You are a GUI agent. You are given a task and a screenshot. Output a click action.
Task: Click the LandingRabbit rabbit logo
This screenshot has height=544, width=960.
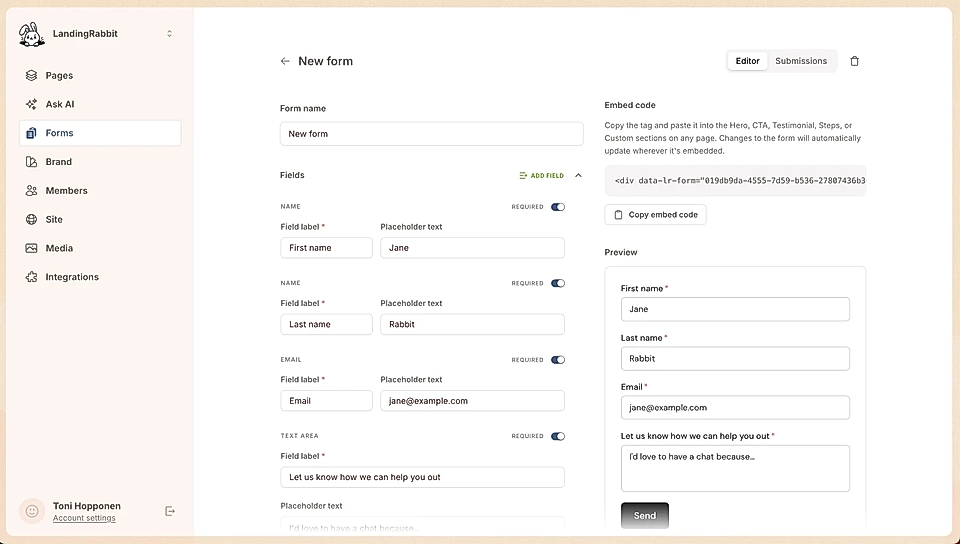(31, 34)
